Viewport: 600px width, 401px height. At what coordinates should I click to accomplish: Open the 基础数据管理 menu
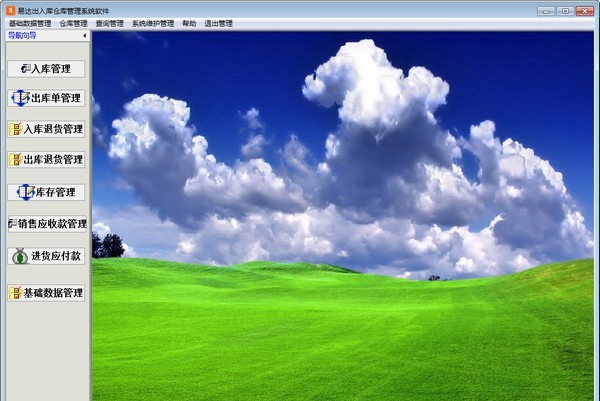pos(30,24)
